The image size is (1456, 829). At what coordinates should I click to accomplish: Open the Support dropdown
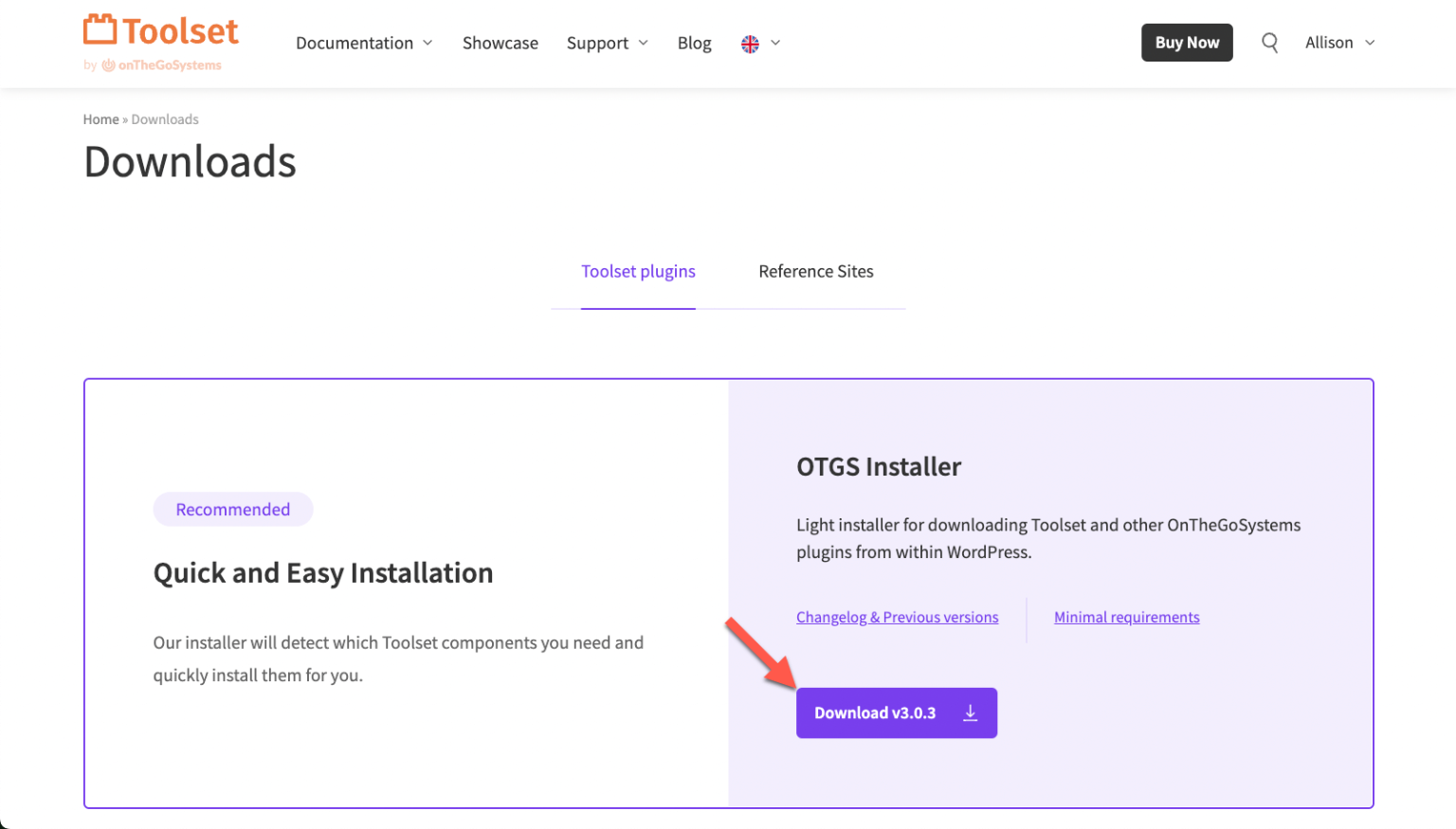point(607,43)
